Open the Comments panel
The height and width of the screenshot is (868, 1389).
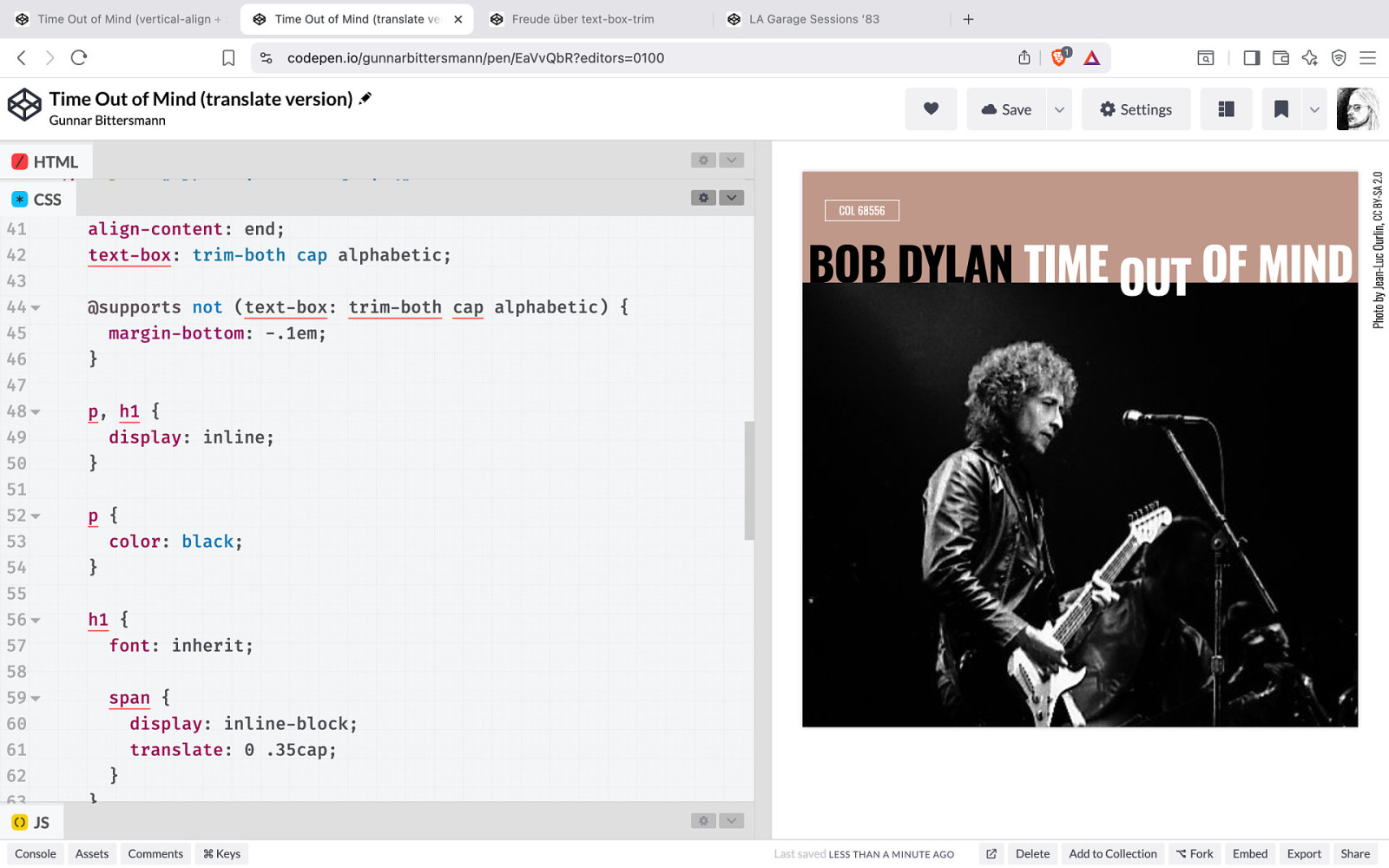coord(155,854)
